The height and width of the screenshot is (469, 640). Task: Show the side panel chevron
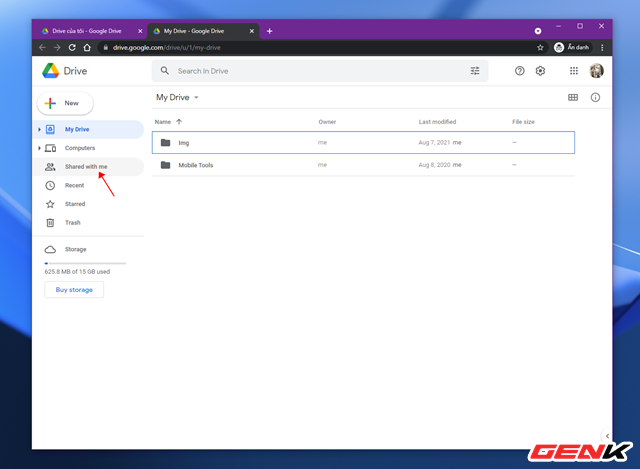(x=607, y=436)
